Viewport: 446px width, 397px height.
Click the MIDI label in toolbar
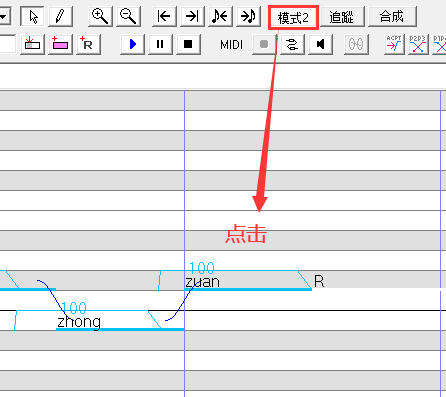pos(231,44)
